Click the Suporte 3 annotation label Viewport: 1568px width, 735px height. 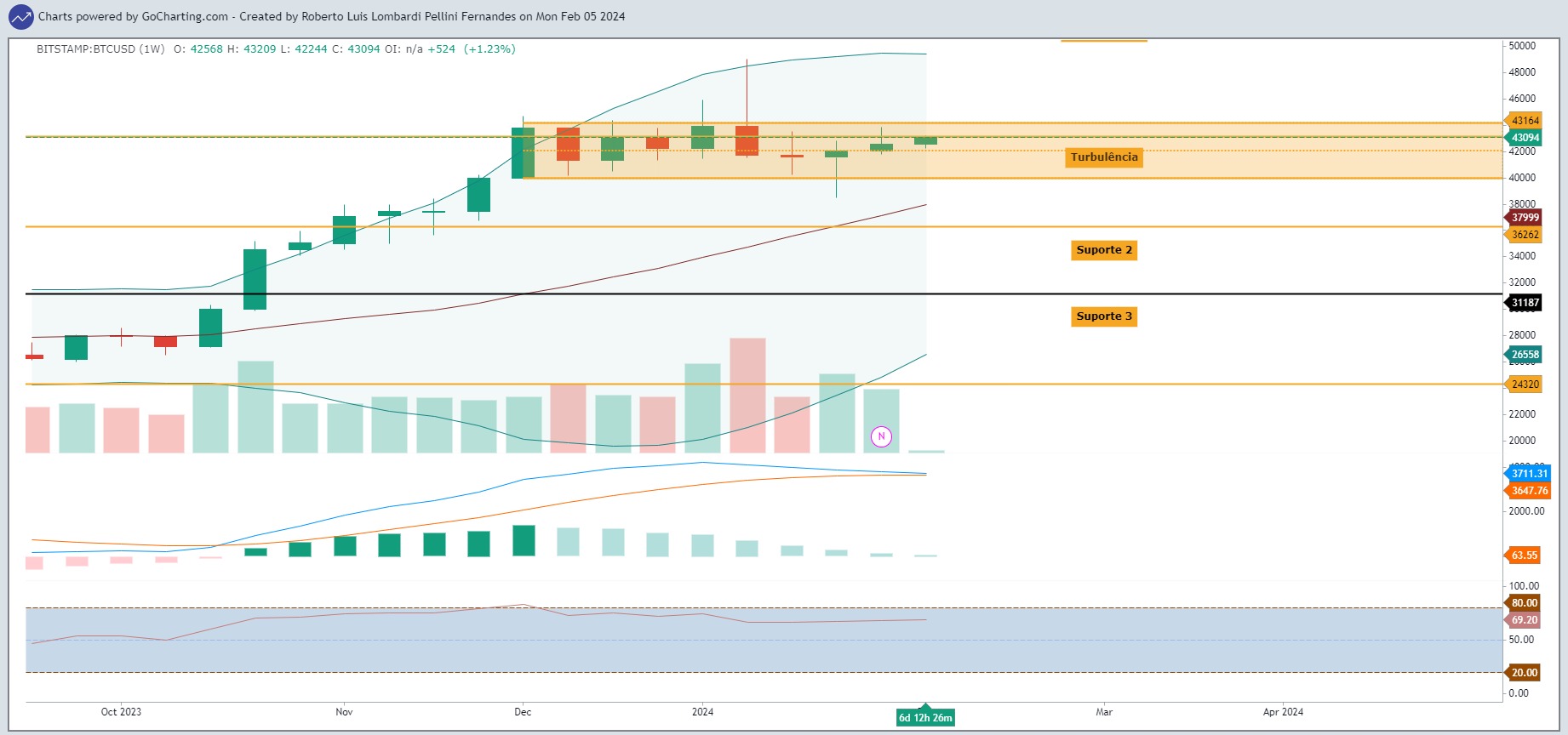coord(1104,316)
